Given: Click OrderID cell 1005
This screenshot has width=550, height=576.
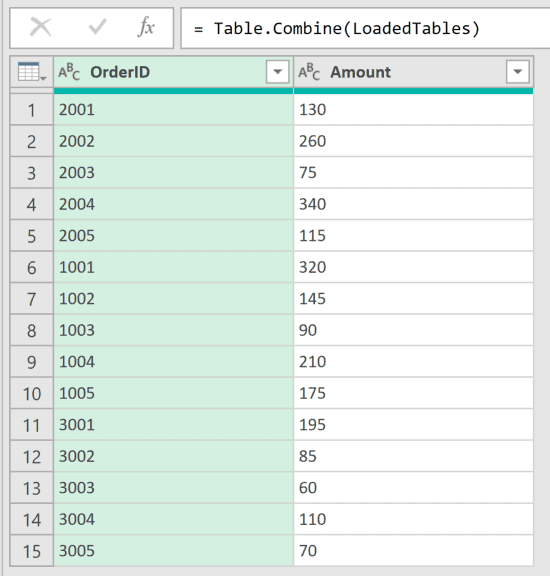Looking at the screenshot, I should point(173,393).
